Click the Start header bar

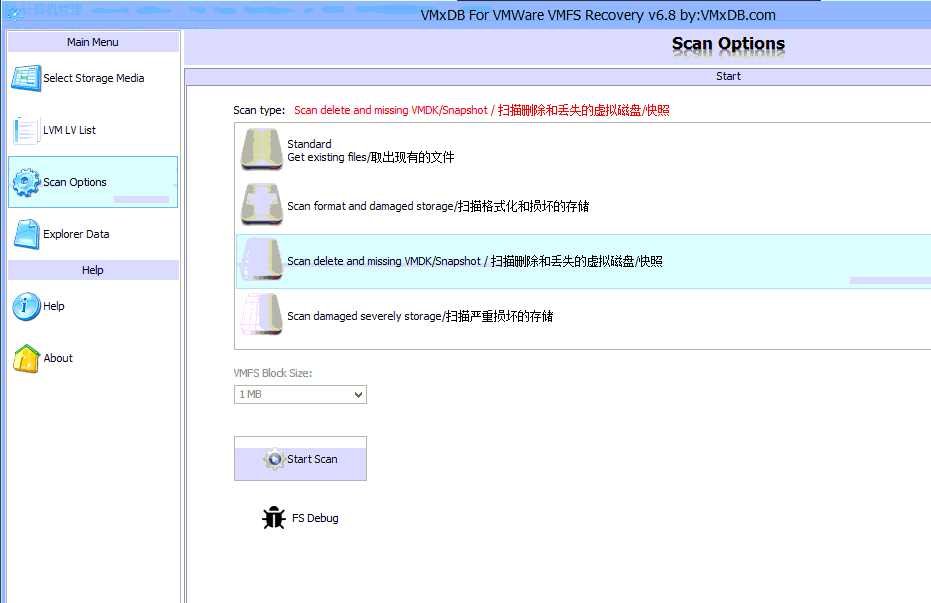(x=558, y=76)
